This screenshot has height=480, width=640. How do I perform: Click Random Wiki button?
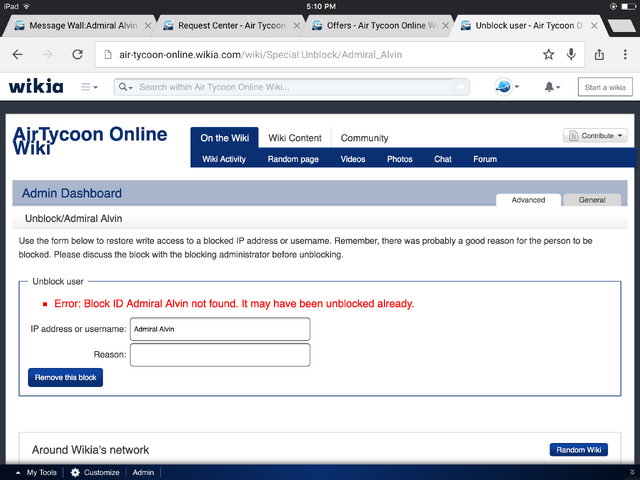[579, 450]
